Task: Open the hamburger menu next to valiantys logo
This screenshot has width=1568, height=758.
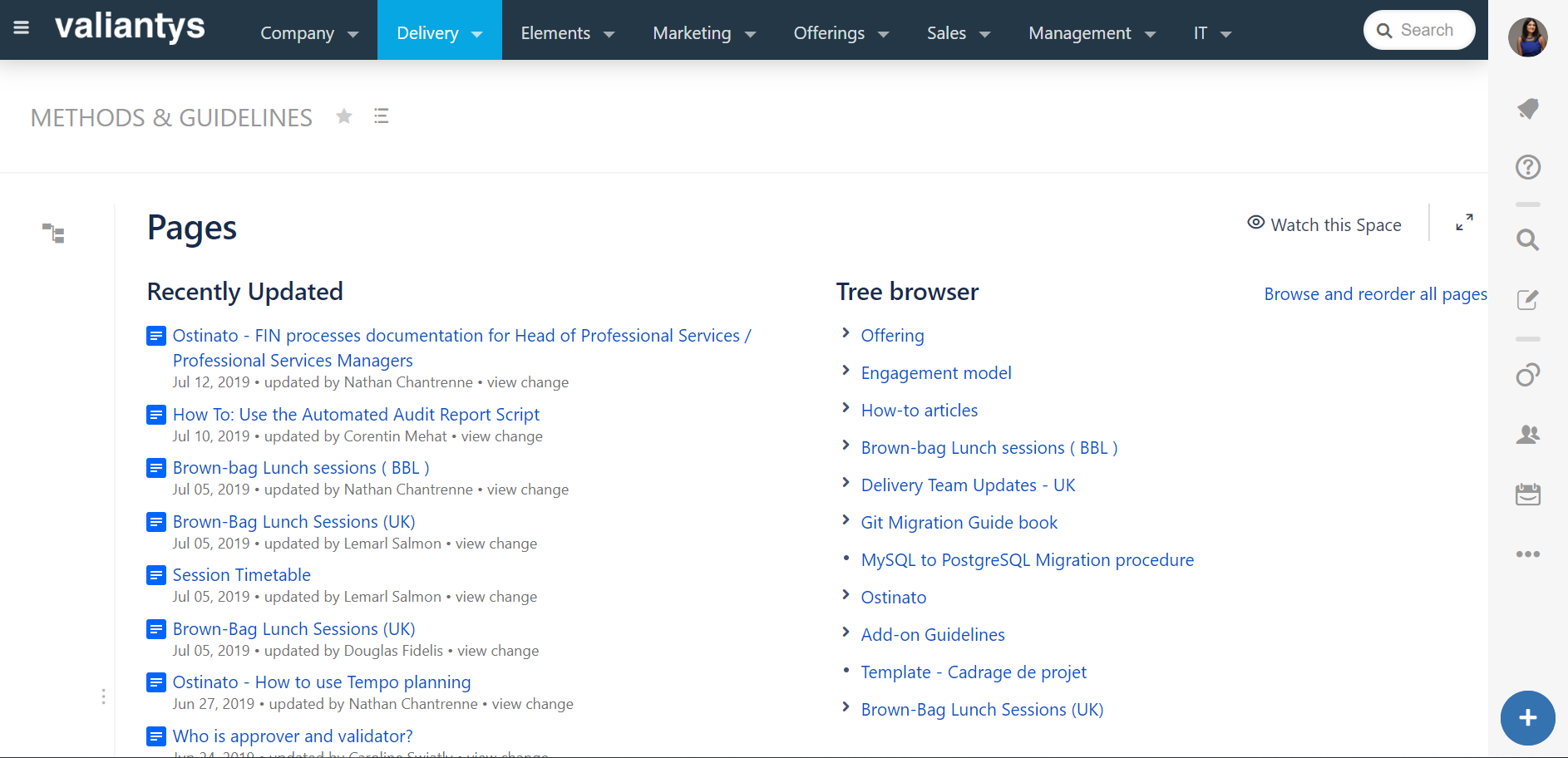Action: (x=22, y=28)
